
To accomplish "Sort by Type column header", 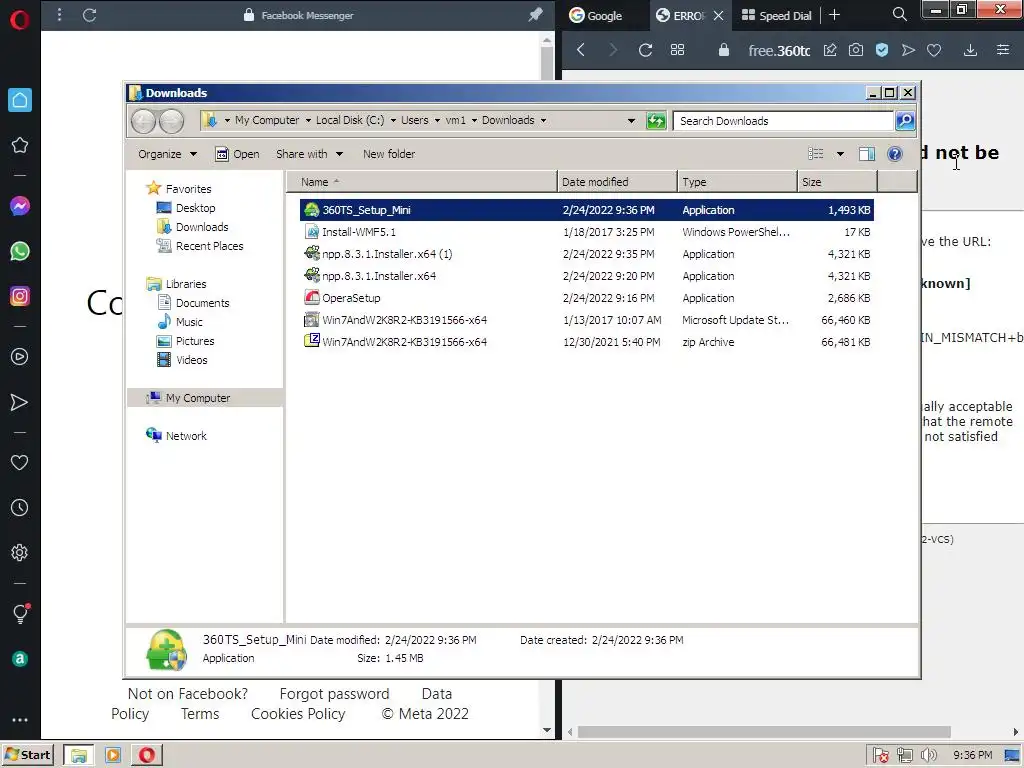I will (x=737, y=182).
